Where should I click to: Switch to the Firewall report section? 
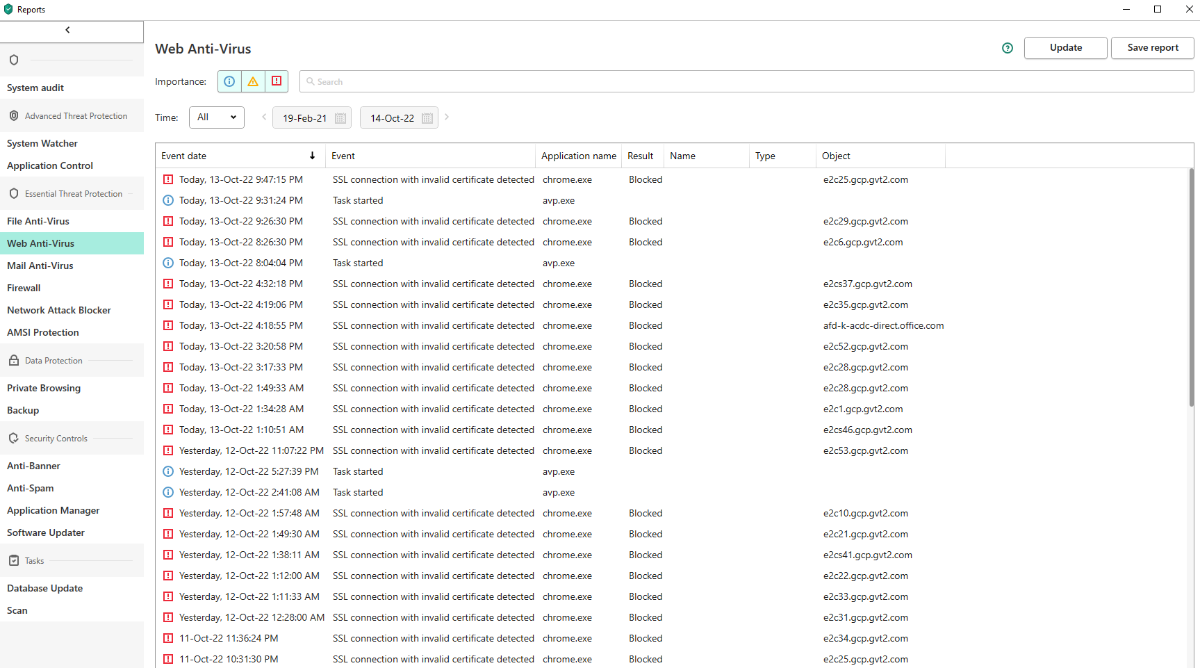click(24, 288)
